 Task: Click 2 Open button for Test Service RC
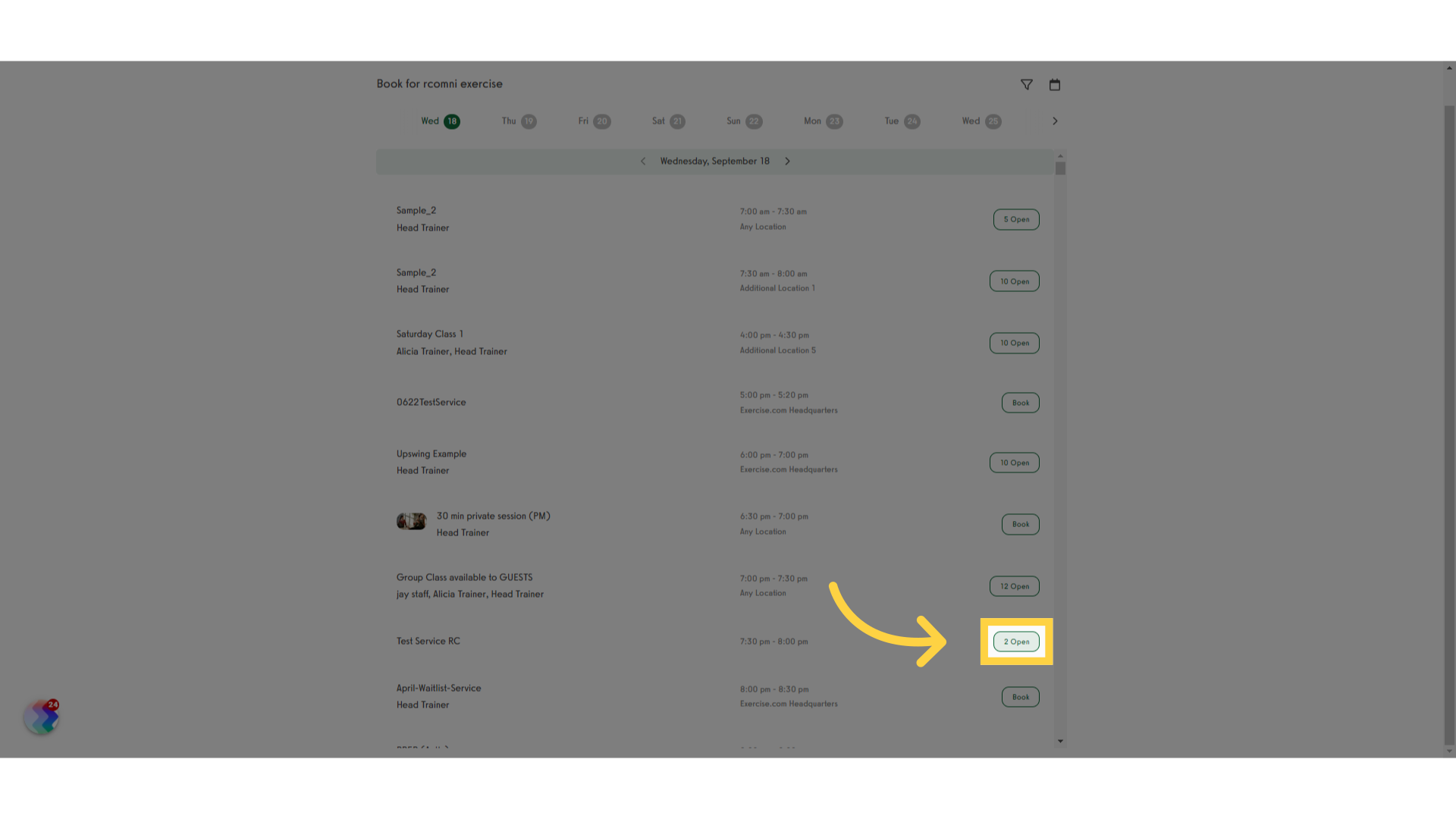[x=1016, y=641]
